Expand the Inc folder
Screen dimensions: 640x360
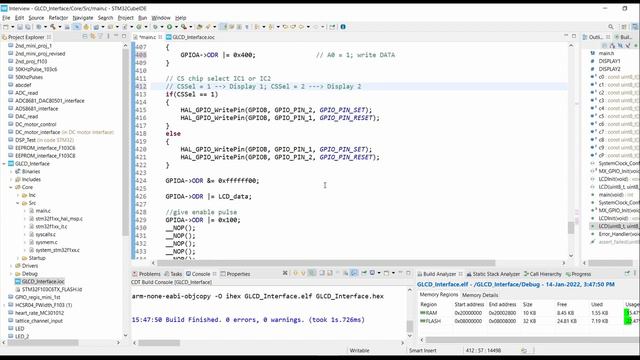tap(18, 195)
